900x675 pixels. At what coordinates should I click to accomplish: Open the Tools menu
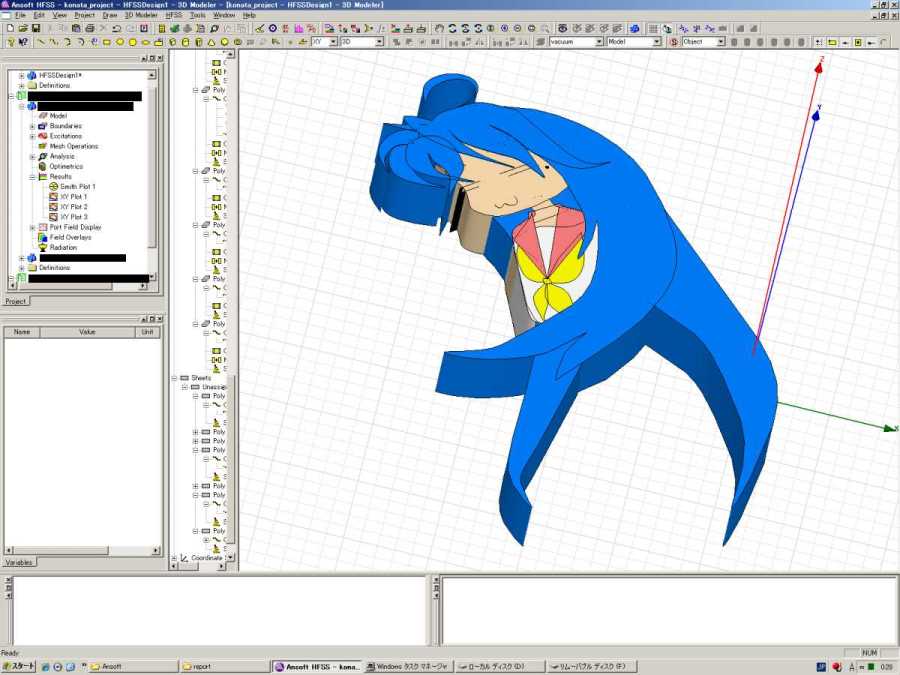pos(197,15)
